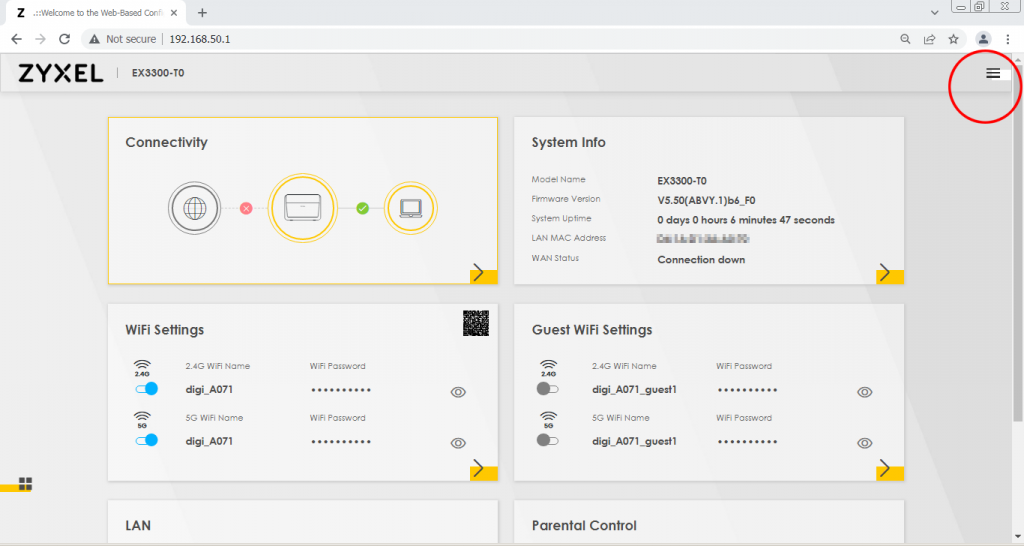Click the browser zoom magnifier icon
The width and height of the screenshot is (1024, 546).
[x=905, y=39]
